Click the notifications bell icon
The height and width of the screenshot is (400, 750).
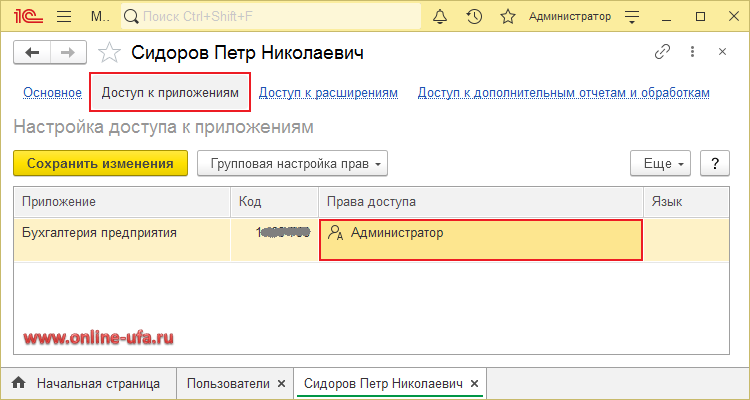(x=440, y=17)
